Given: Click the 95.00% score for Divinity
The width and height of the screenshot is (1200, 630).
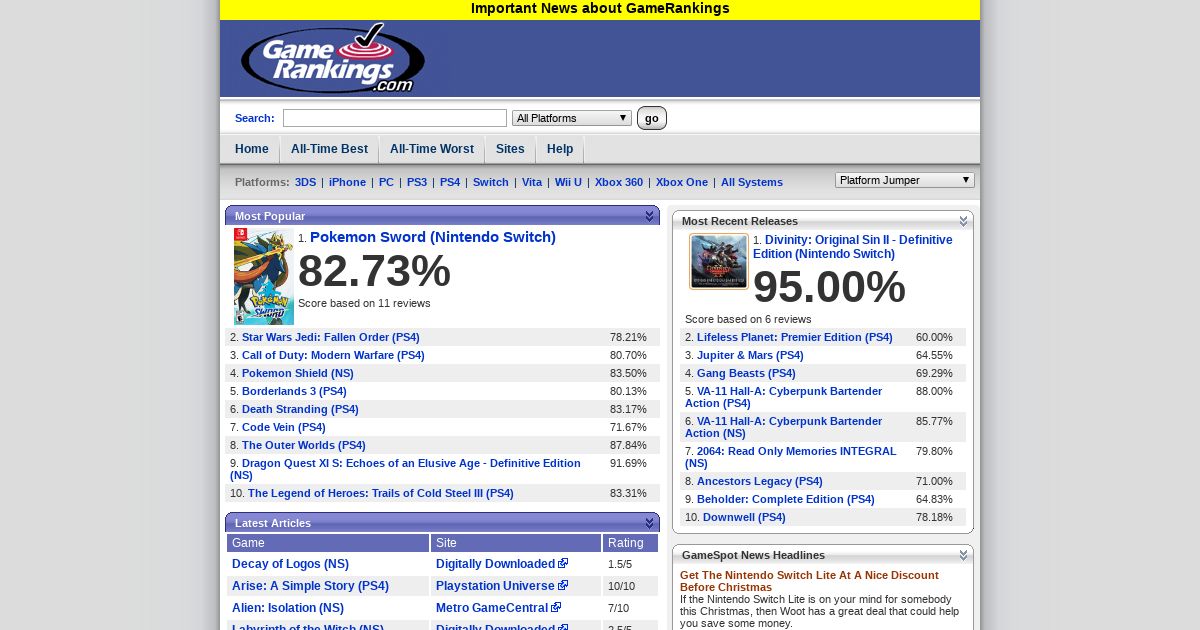Looking at the screenshot, I should click(x=829, y=288).
